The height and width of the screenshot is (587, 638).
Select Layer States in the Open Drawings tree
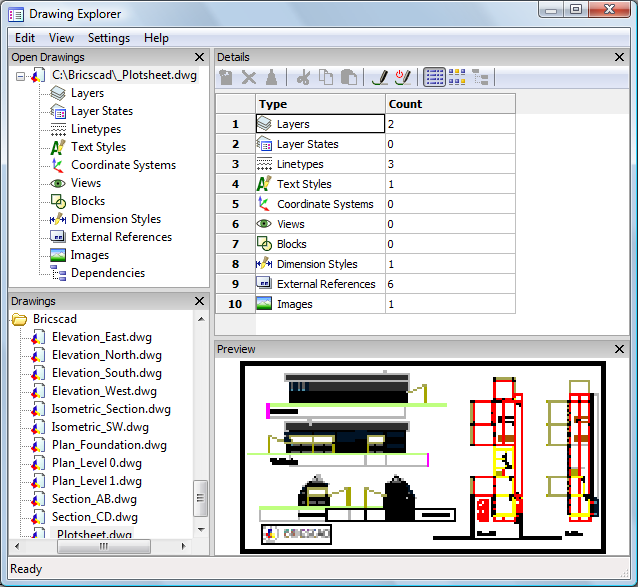tap(102, 111)
